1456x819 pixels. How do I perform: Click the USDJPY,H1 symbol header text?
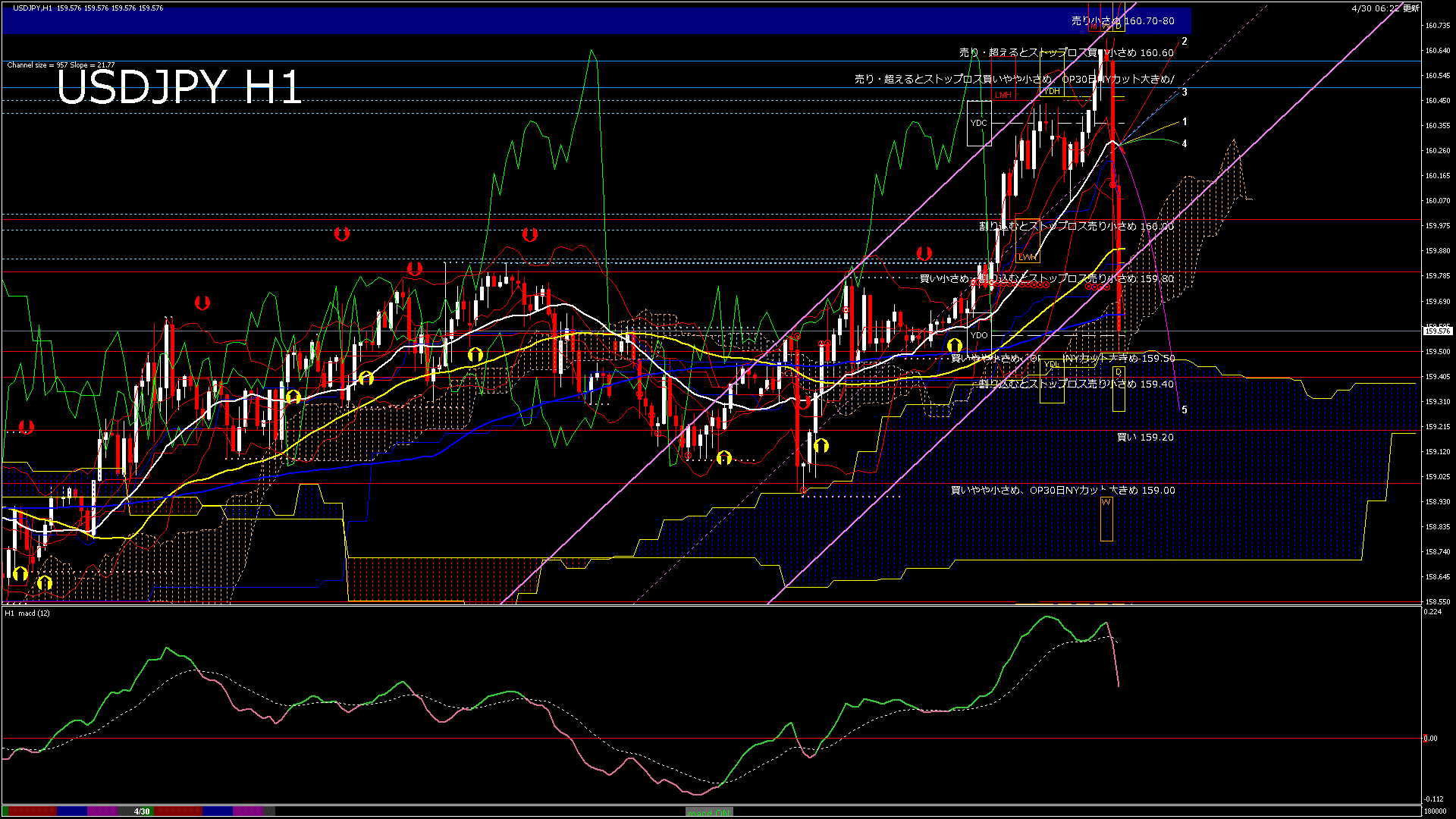point(33,8)
